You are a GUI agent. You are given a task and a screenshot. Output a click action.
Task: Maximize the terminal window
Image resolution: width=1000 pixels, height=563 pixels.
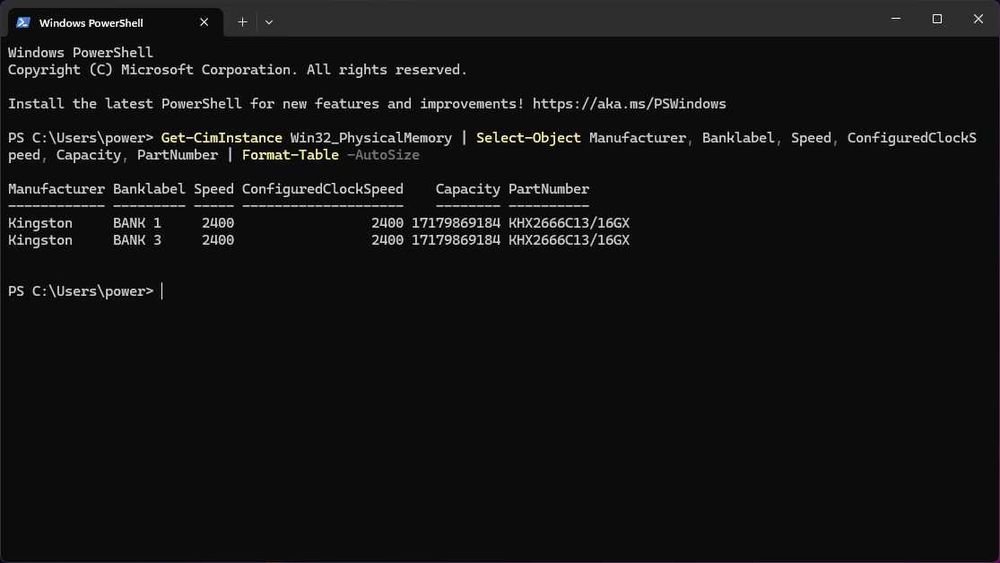tap(937, 19)
